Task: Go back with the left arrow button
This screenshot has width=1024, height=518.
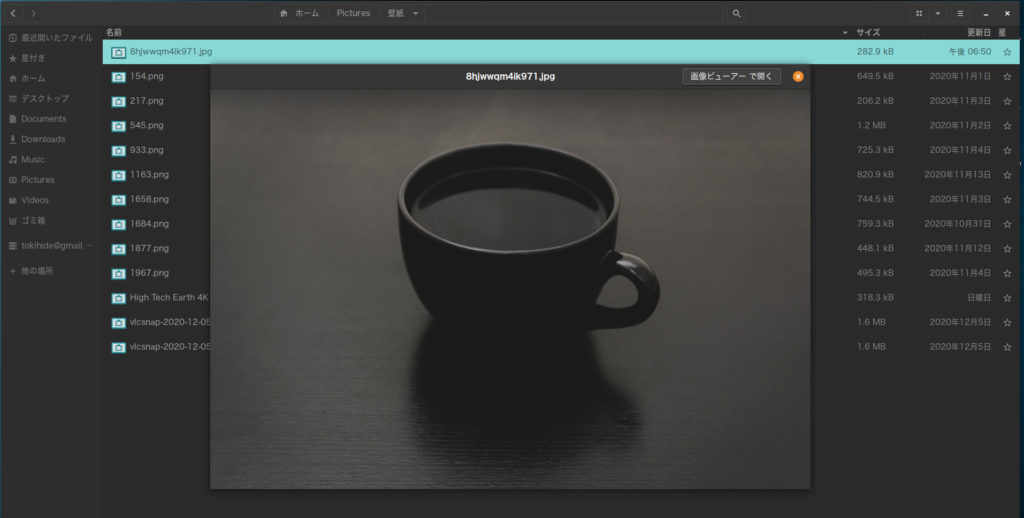Action: point(13,13)
